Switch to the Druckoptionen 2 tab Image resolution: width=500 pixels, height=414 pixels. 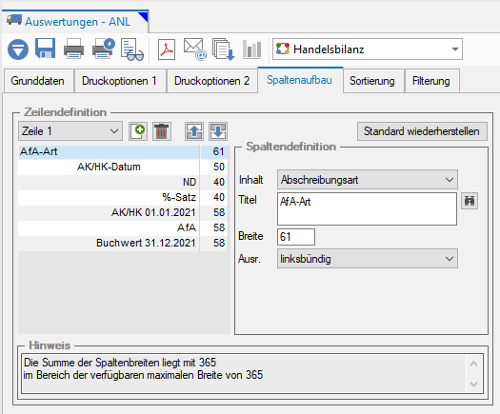point(212,81)
